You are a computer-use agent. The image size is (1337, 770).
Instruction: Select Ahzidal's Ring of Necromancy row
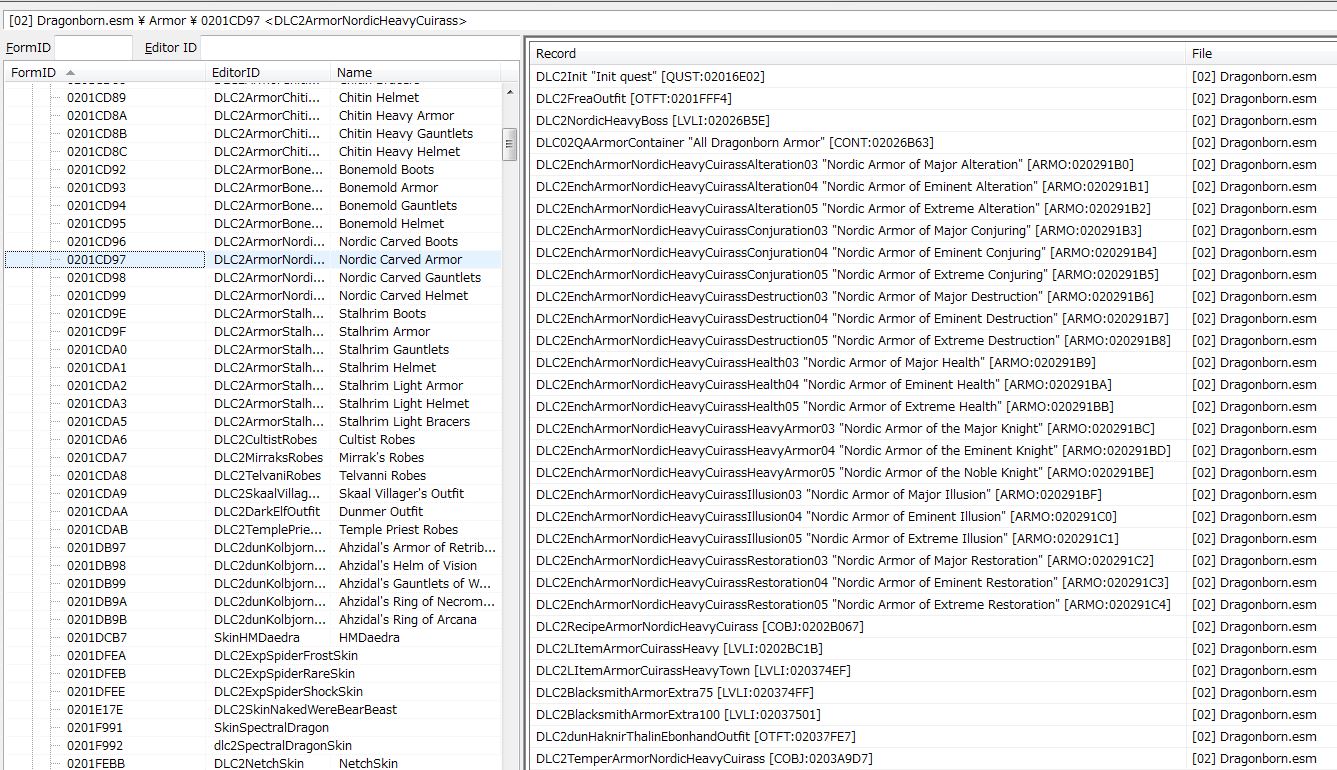[253, 602]
